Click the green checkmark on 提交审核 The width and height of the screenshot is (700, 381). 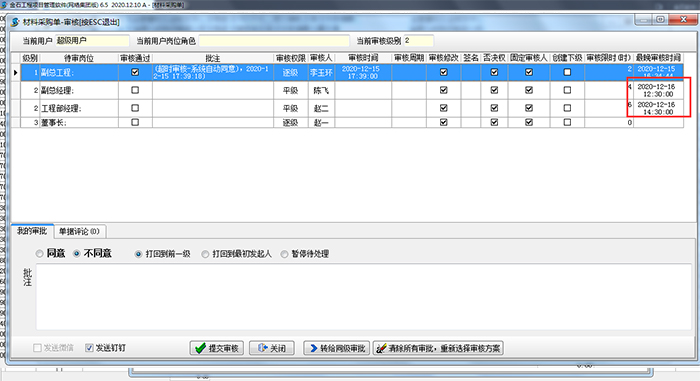[200, 348]
